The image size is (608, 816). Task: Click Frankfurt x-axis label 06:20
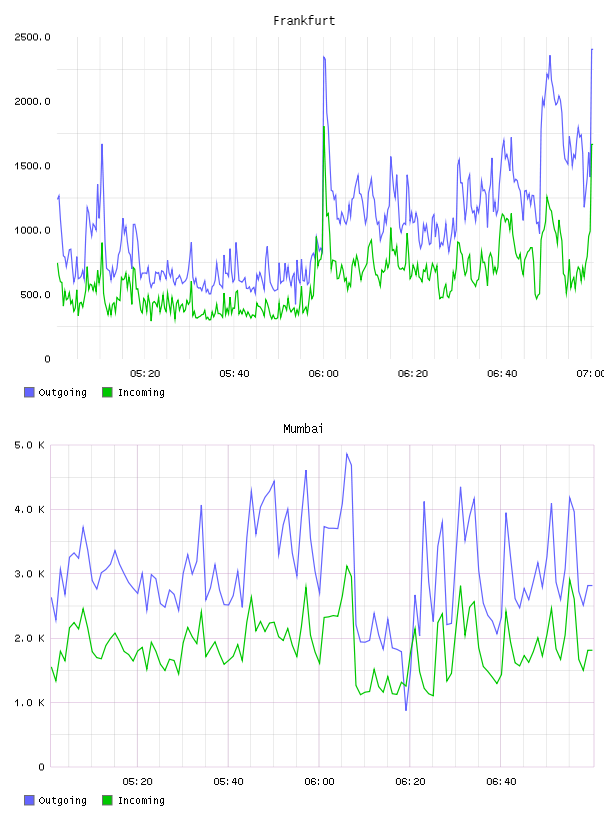[x=413, y=374]
